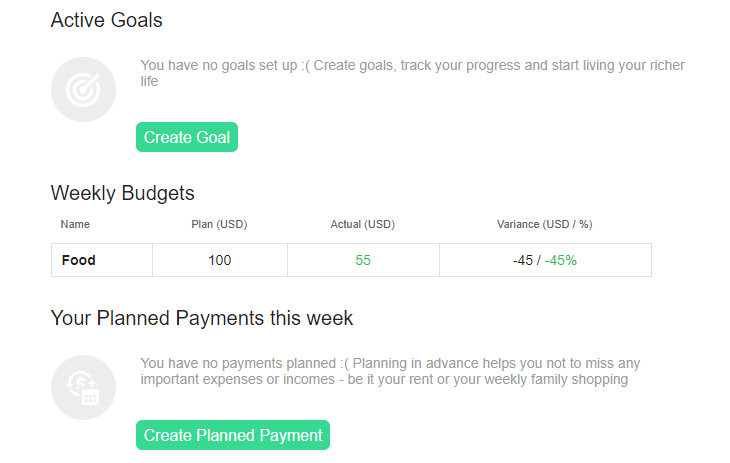Click the Plan (USD) column header

tap(219, 224)
